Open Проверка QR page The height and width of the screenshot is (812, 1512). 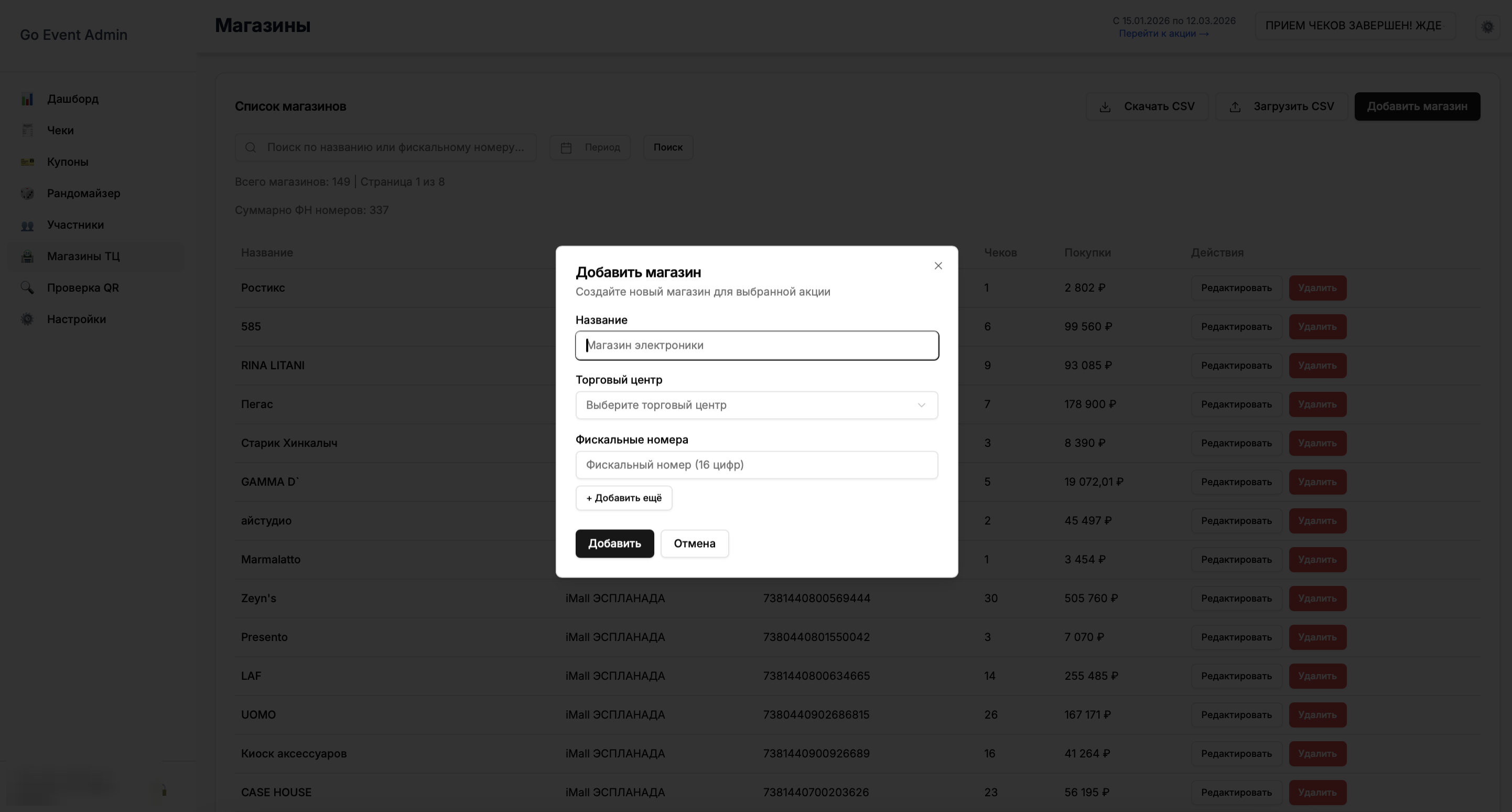tap(83, 287)
